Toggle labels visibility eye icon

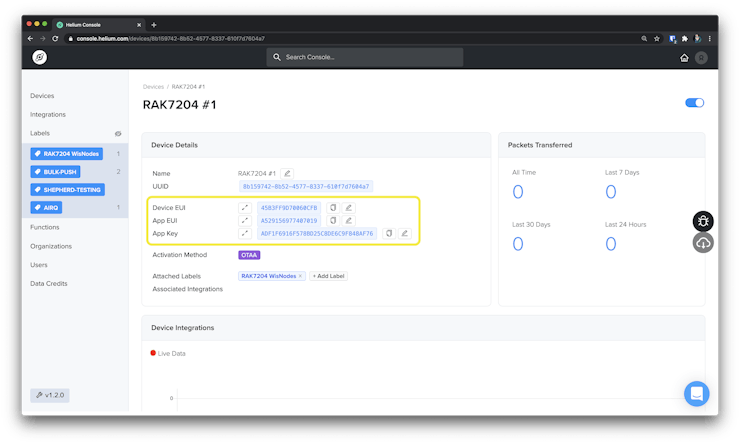click(118, 134)
